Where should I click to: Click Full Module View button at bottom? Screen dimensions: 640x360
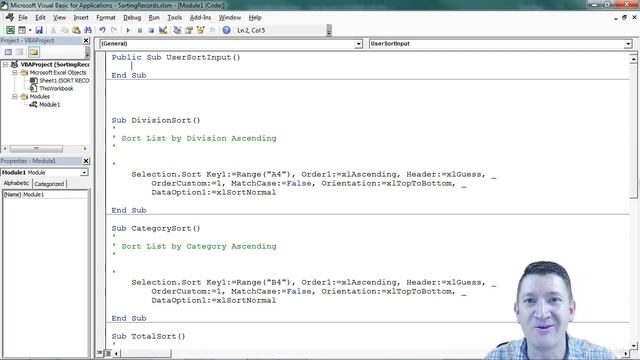click(108, 353)
